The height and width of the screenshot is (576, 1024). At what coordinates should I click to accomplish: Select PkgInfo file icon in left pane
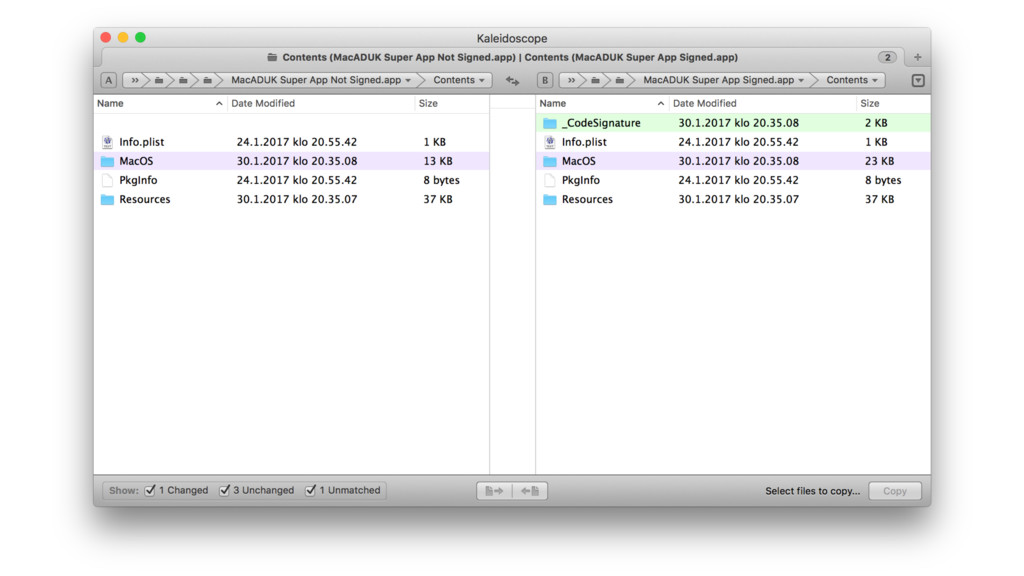(x=108, y=180)
